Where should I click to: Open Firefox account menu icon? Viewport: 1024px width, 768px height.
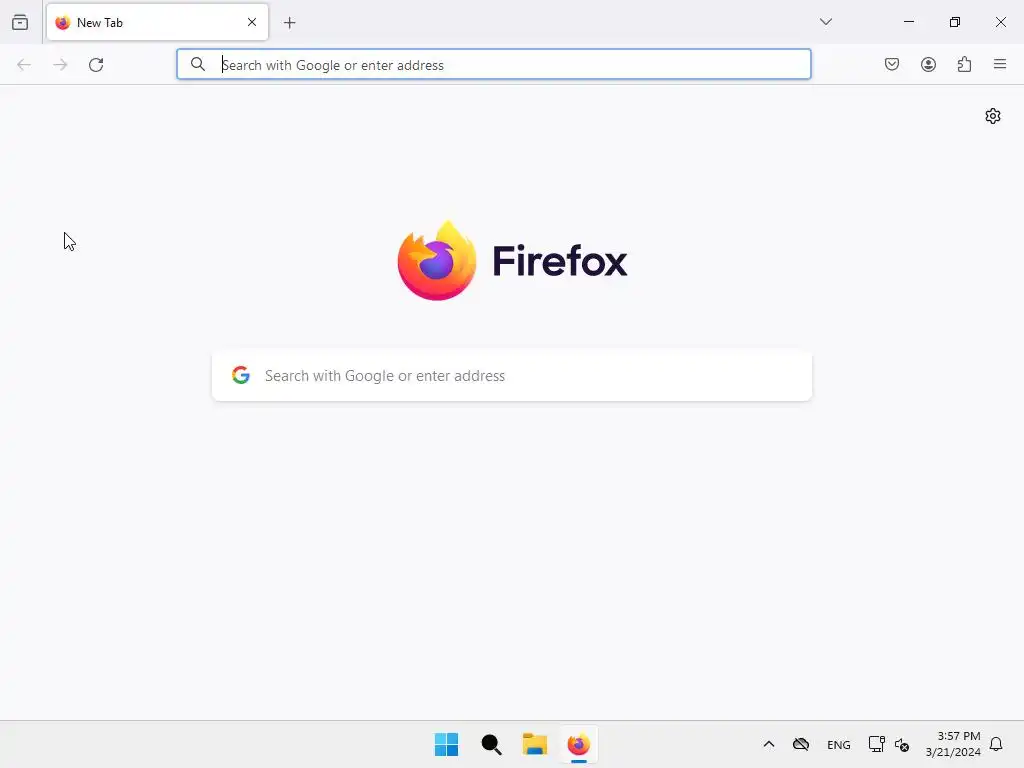tap(928, 64)
